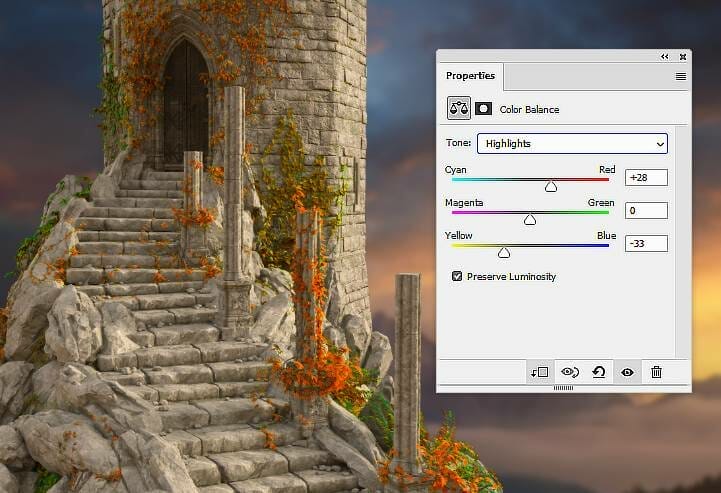The width and height of the screenshot is (721, 493).
Task: Click the 'Blue' slider label
Action: click(607, 235)
